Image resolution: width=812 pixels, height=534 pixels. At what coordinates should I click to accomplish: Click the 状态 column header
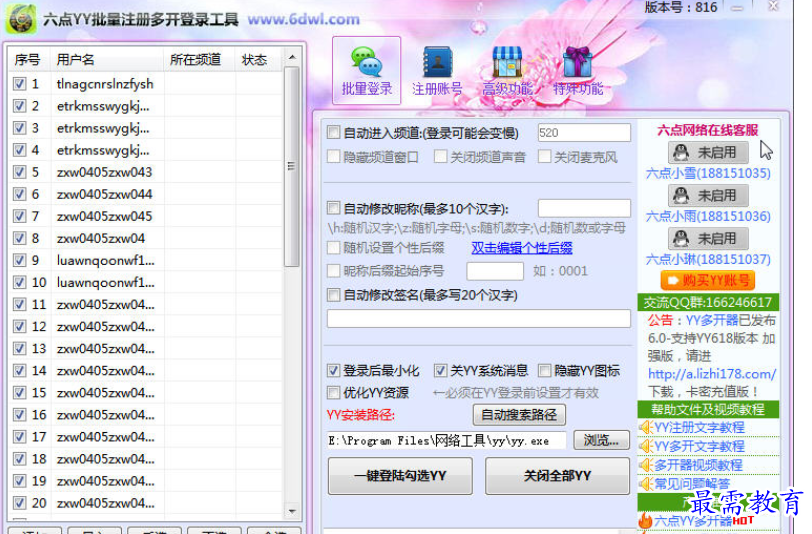259,60
